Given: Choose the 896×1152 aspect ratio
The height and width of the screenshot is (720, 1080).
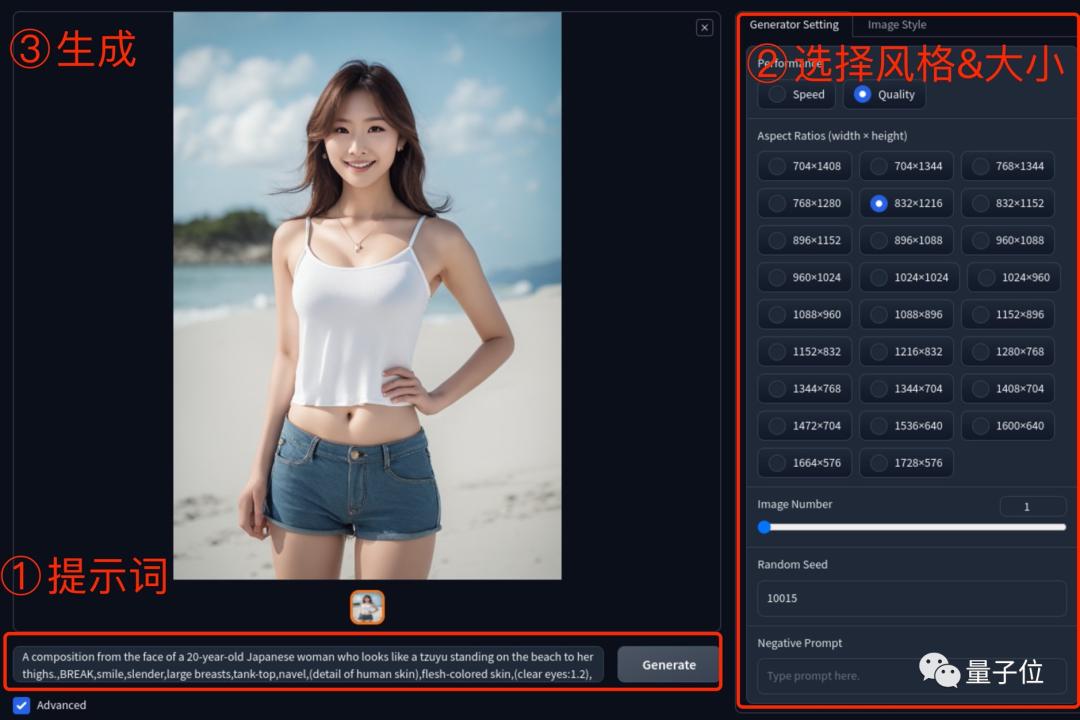Looking at the screenshot, I should pyautogui.click(x=804, y=240).
